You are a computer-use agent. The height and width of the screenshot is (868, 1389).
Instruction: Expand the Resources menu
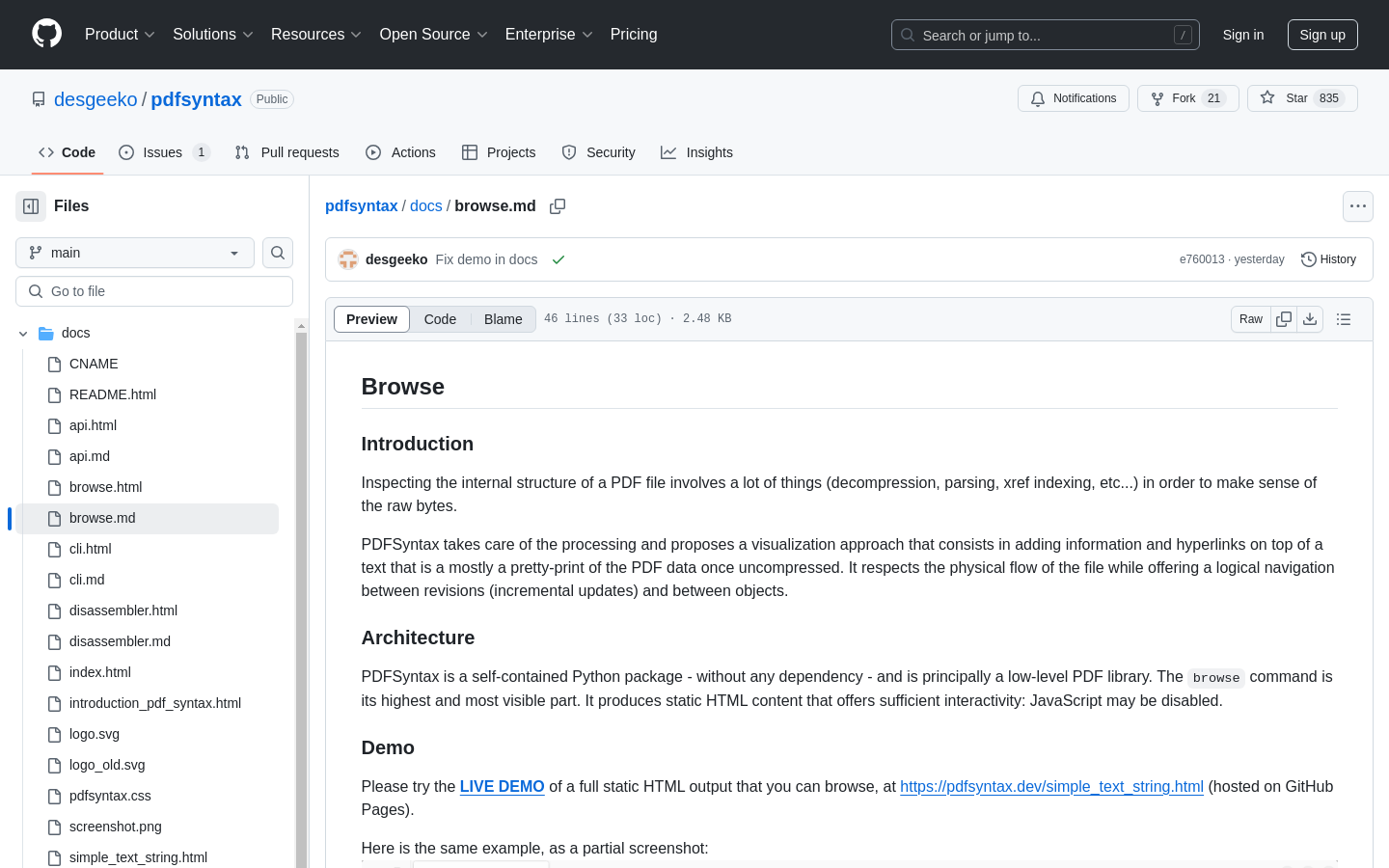316,35
